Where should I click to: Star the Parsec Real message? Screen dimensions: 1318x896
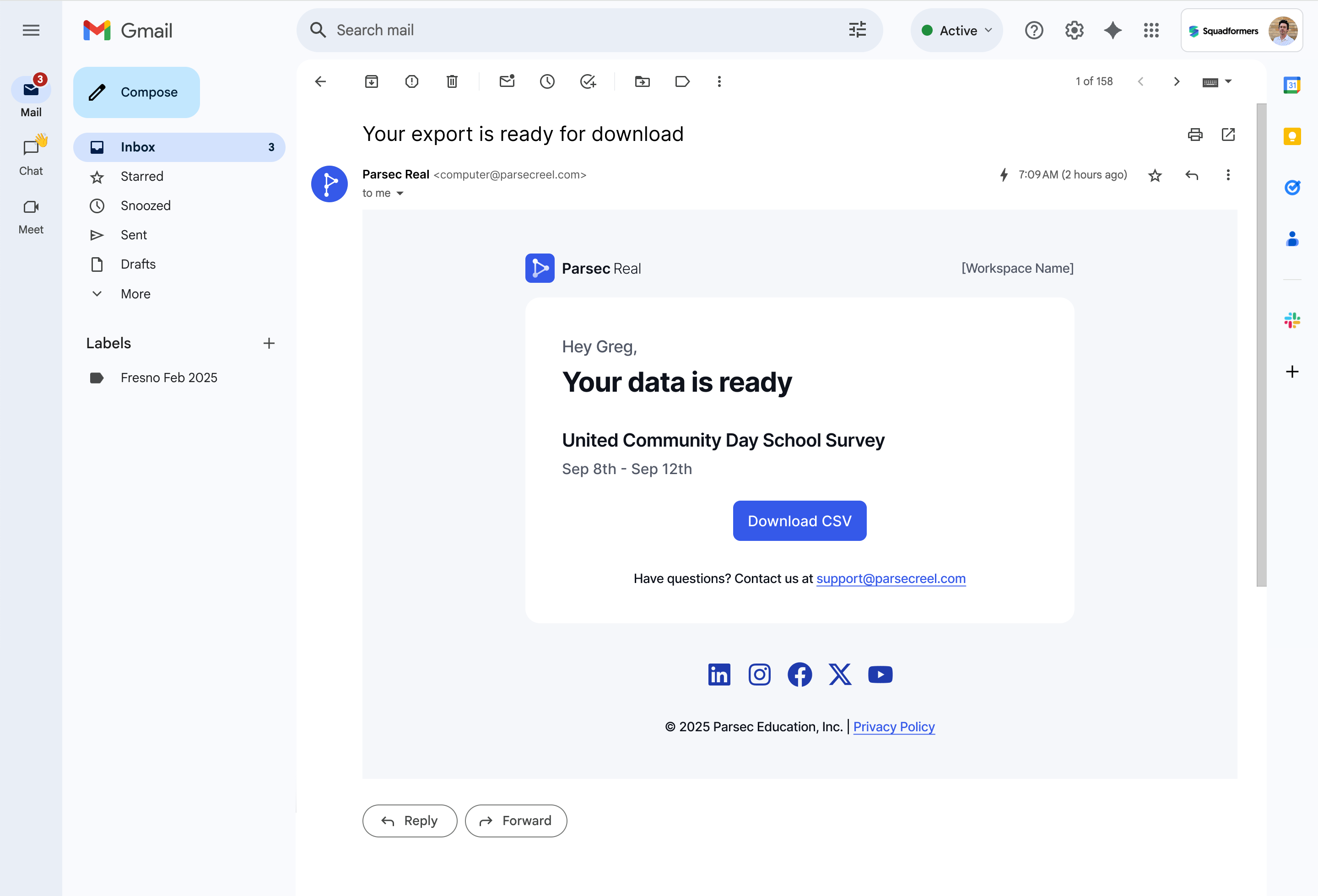pyautogui.click(x=1155, y=175)
